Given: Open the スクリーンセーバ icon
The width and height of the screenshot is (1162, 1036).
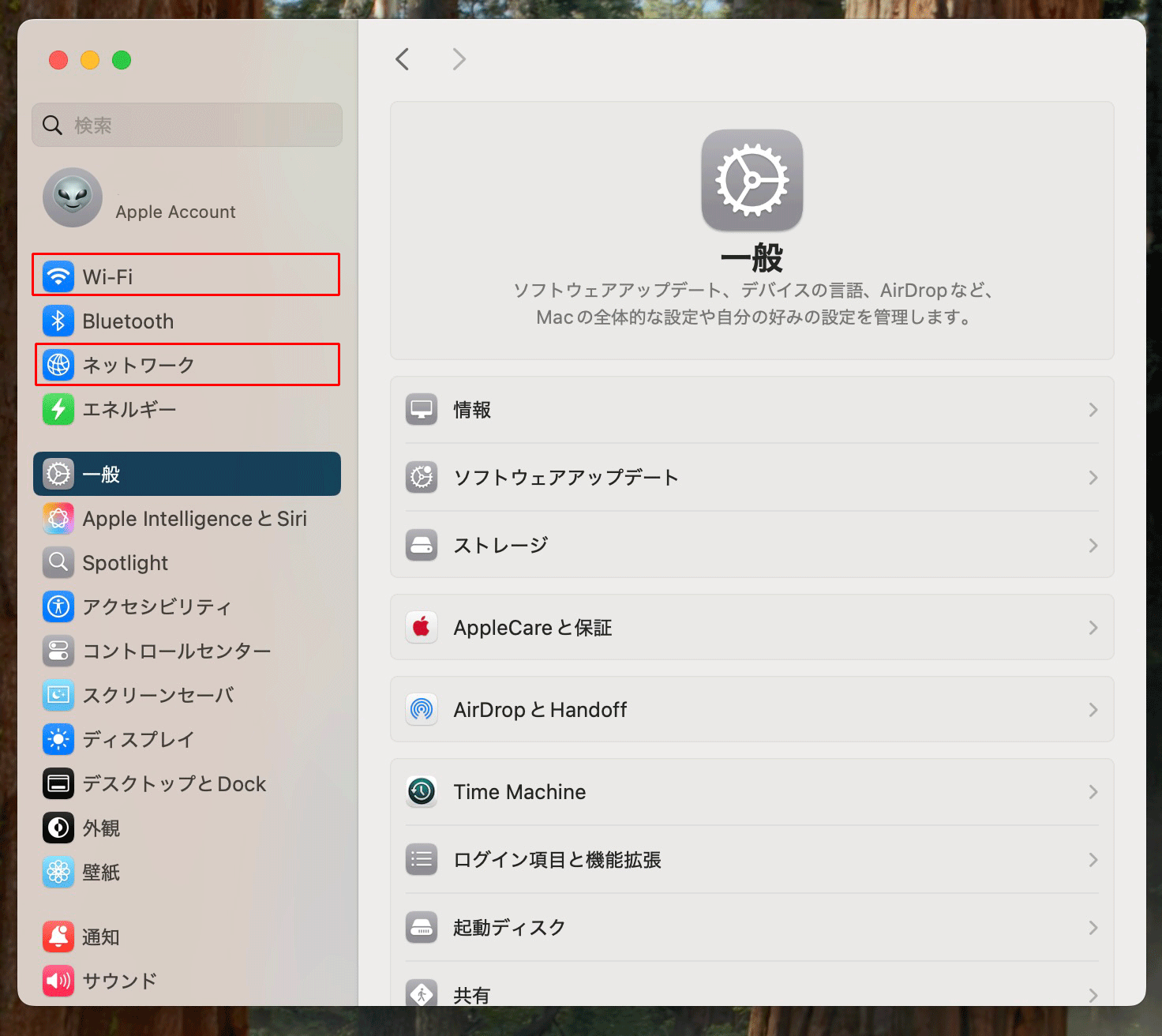Looking at the screenshot, I should pyautogui.click(x=58, y=695).
